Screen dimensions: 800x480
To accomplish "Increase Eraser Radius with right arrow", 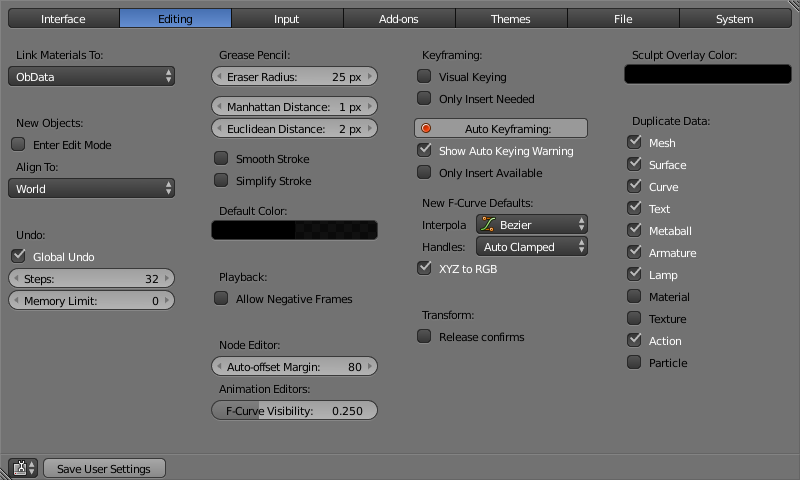I will coord(371,77).
